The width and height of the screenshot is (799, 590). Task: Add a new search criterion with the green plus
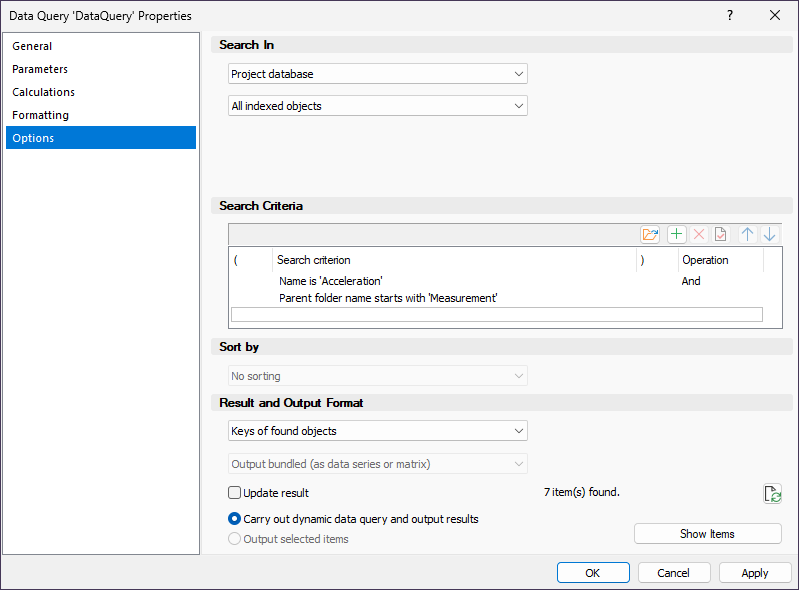coord(677,234)
